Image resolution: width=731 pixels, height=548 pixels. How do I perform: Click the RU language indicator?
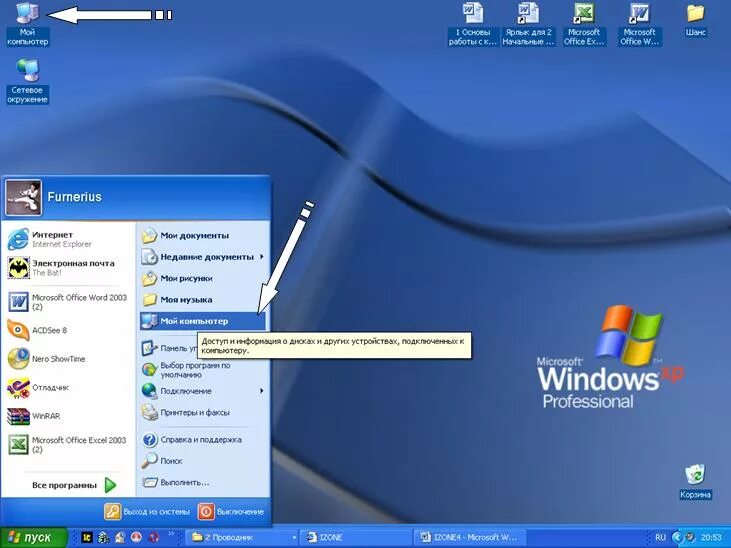(x=660, y=538)
